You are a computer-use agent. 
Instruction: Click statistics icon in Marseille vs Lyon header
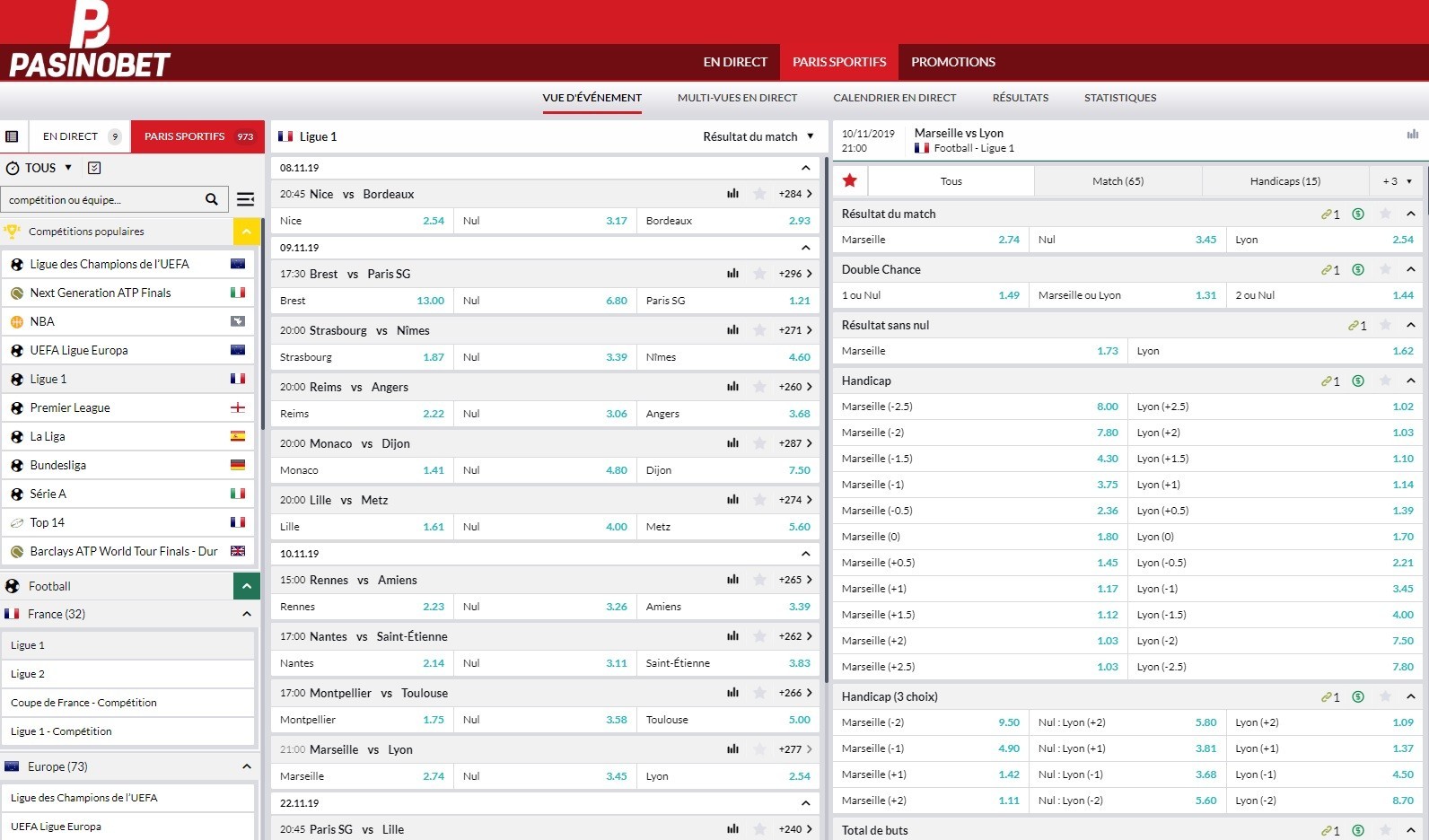coord(1413,135)
